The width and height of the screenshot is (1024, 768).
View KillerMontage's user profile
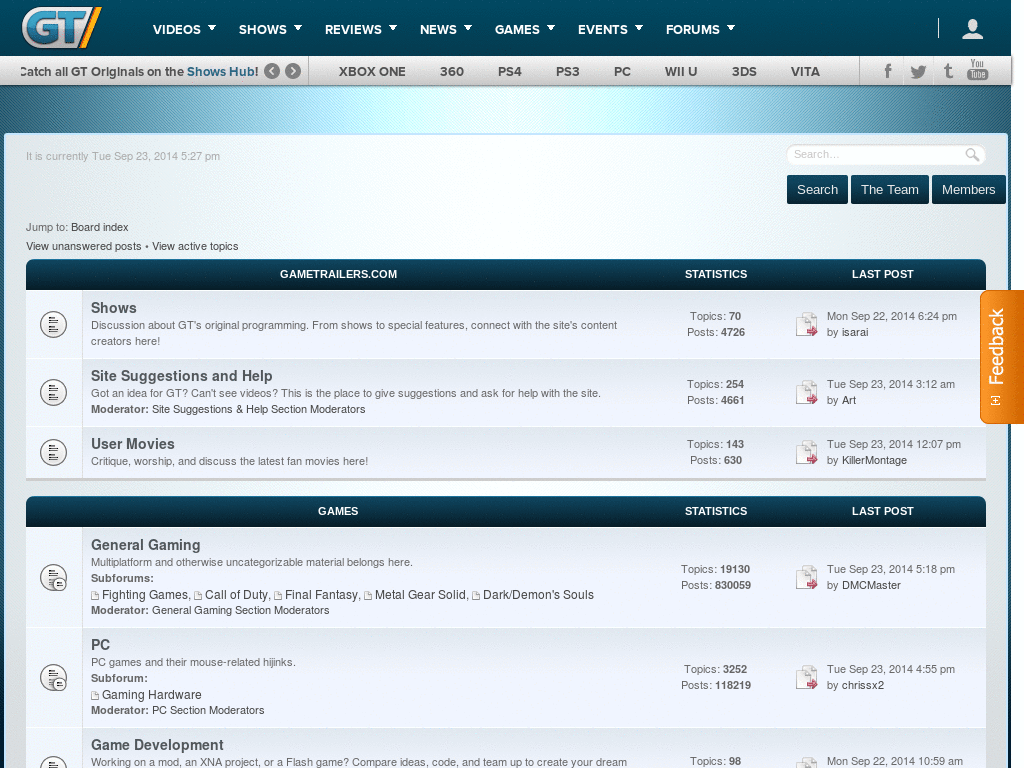[874, 460]
